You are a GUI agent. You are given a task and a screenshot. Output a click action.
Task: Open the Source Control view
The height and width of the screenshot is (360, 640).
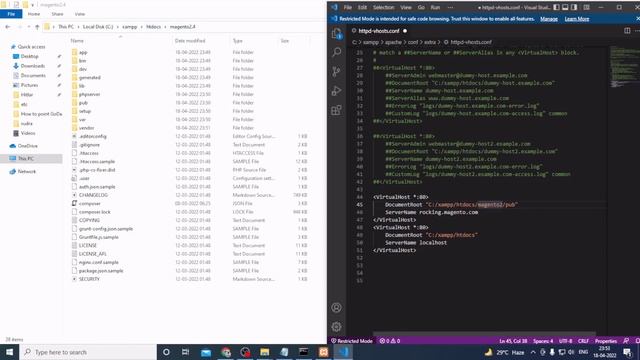[336, 71]
